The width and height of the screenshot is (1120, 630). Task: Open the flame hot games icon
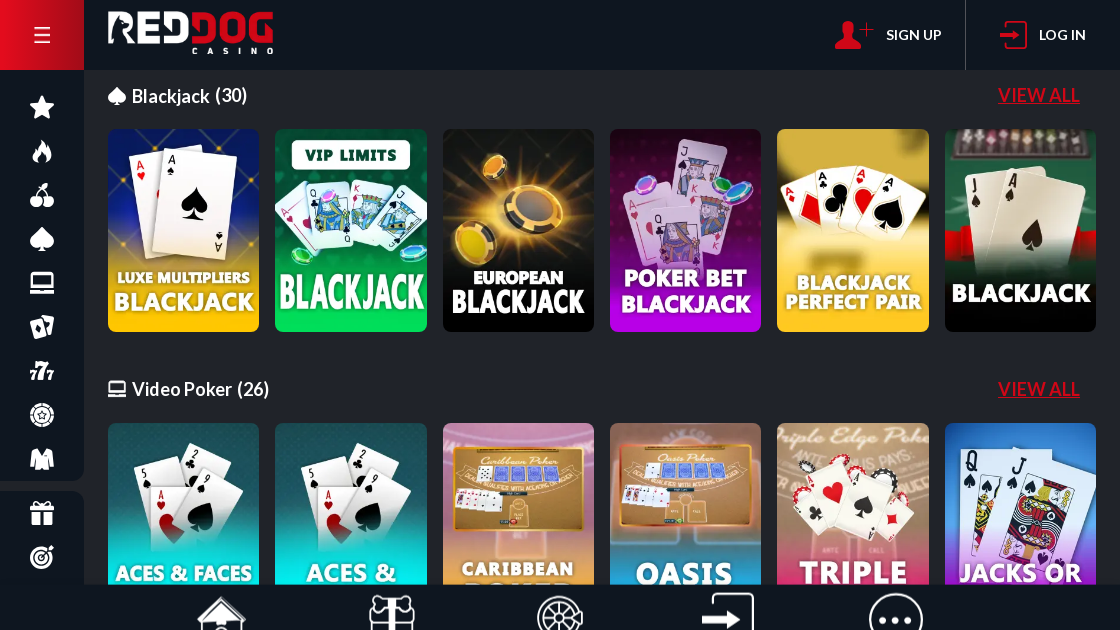42,151
